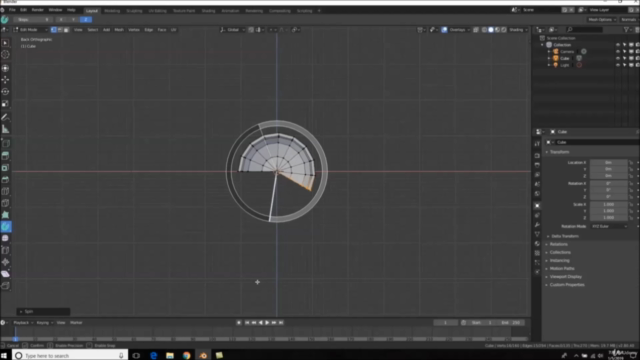Hide Camera in the outliner
This screenshot has height=360, width=640.
[618, 51]
